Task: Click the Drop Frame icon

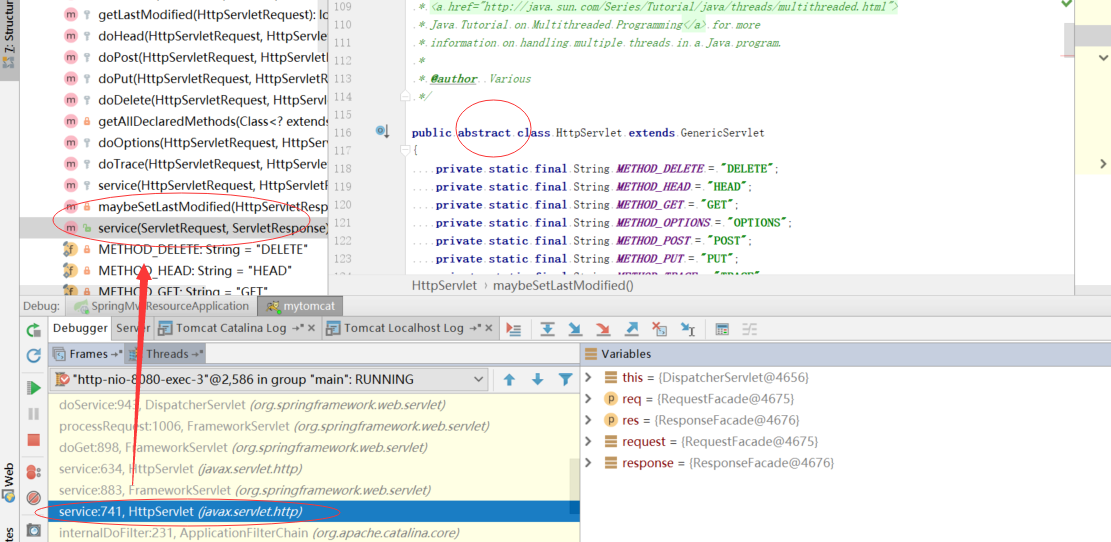Action: point(660,329)
